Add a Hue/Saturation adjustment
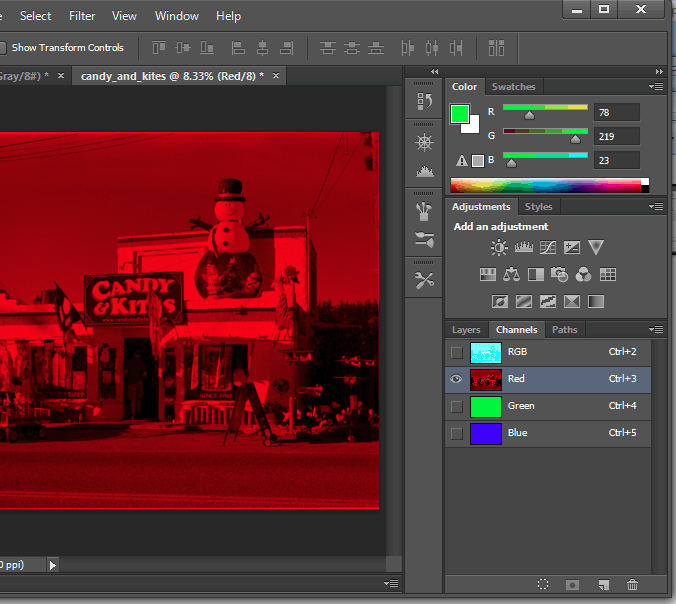Image resolution: width=676 pixels, height=604 pixels. tap(488, 275)
